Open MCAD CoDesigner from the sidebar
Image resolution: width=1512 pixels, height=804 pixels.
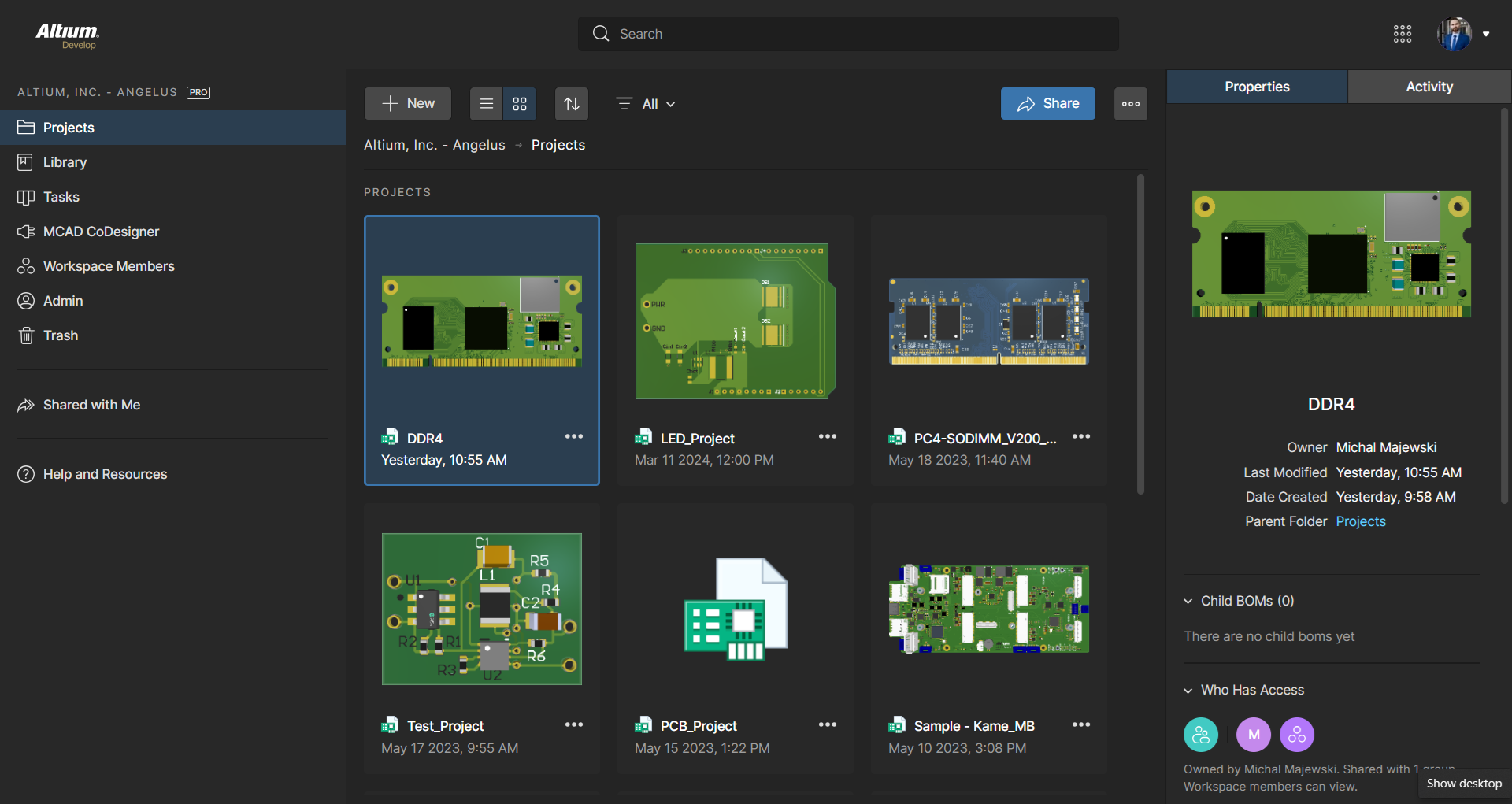(x=102, y=231)
